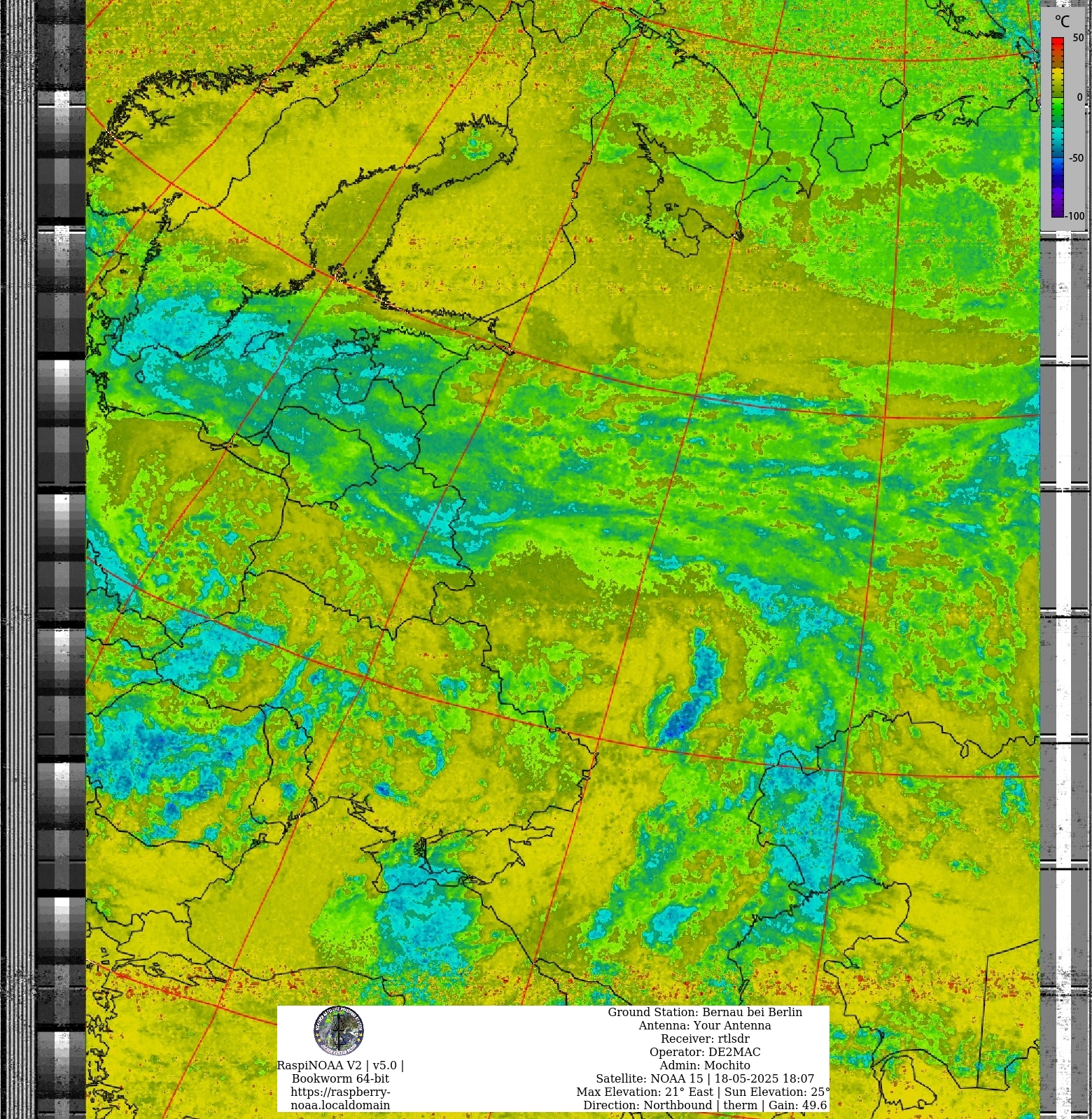Click the -50 value on temperature legend
Image resolution: width=1092 pixels, height=1119 pixels.
1076,158
